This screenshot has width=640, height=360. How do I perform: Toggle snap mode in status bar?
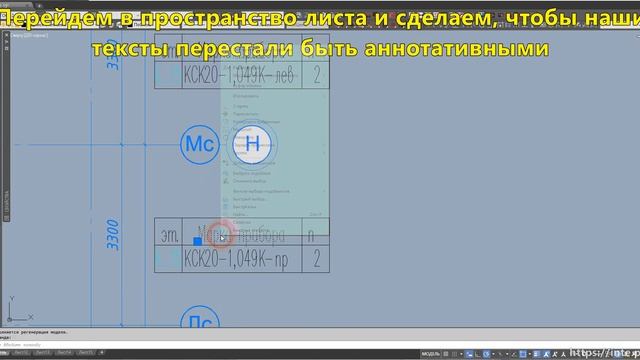pos(454,354)
